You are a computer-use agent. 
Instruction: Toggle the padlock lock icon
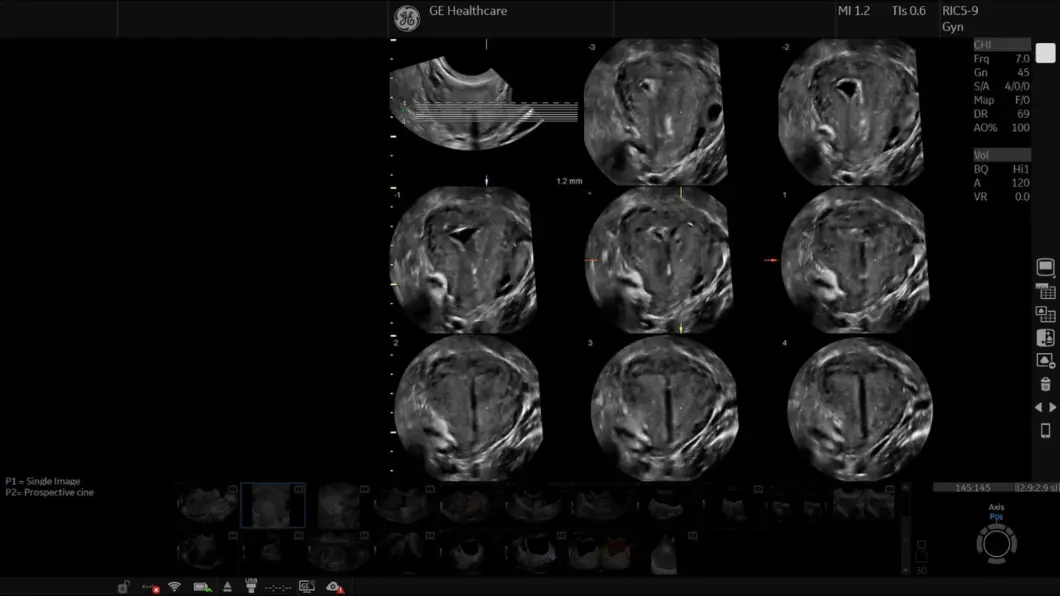[x=123, y=587]
